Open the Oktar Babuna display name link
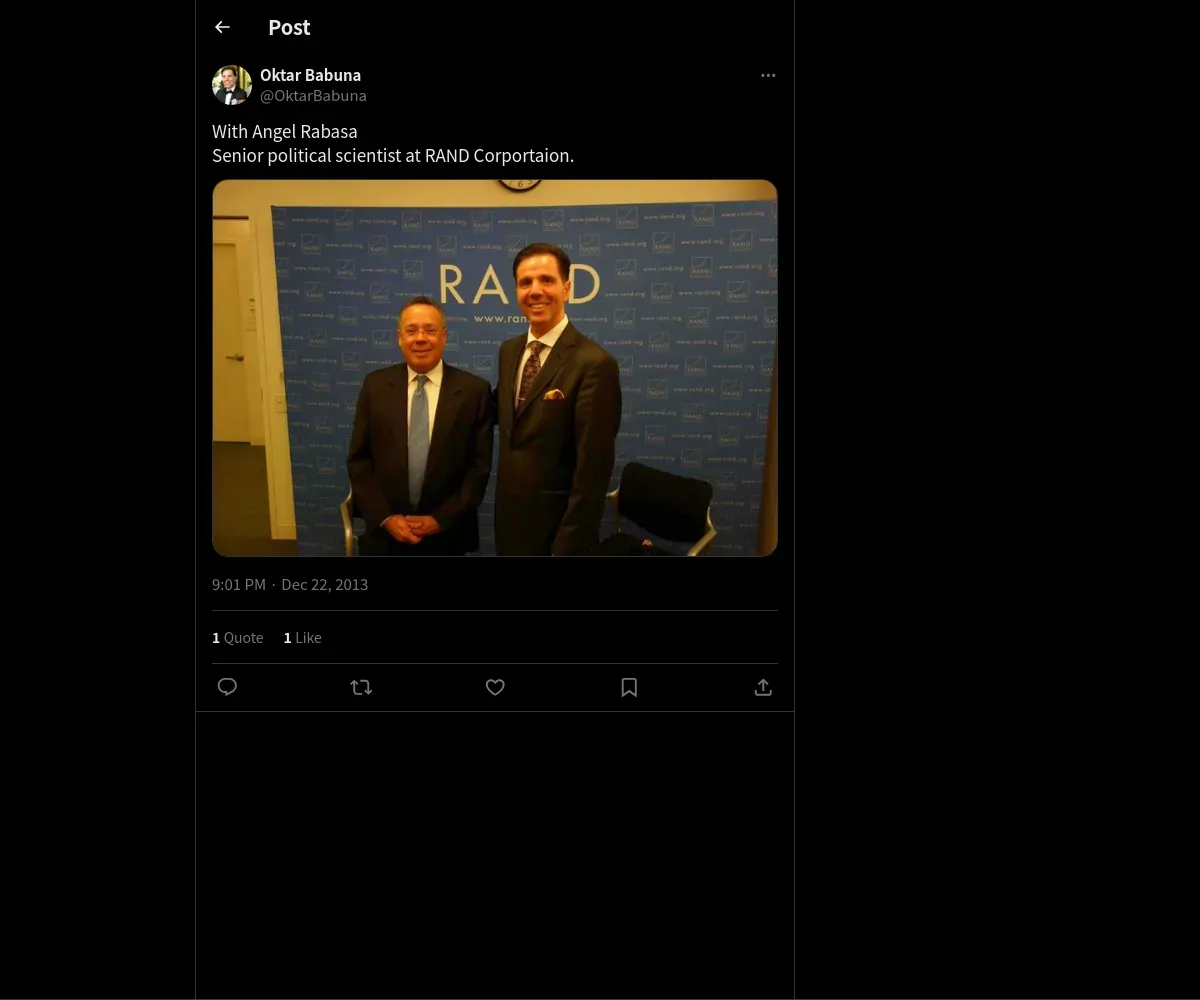 coord(310,75)
